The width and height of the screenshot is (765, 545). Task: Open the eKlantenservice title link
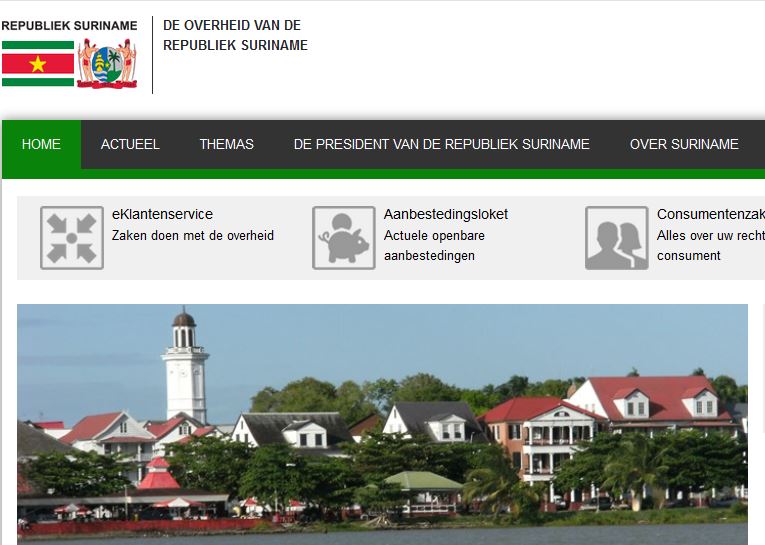(x=162, y=214)
